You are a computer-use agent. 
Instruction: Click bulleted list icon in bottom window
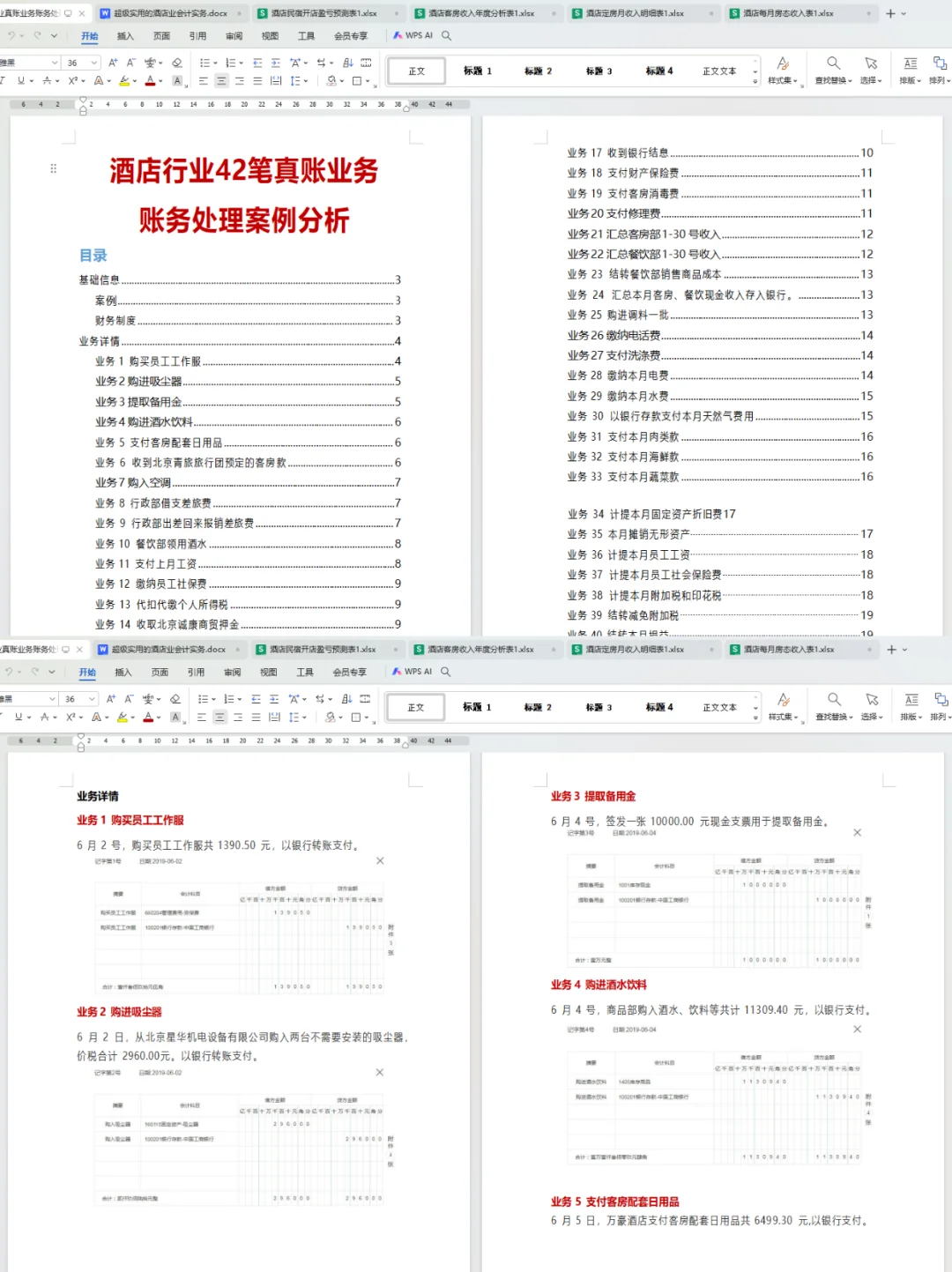(x=205, y=699)
